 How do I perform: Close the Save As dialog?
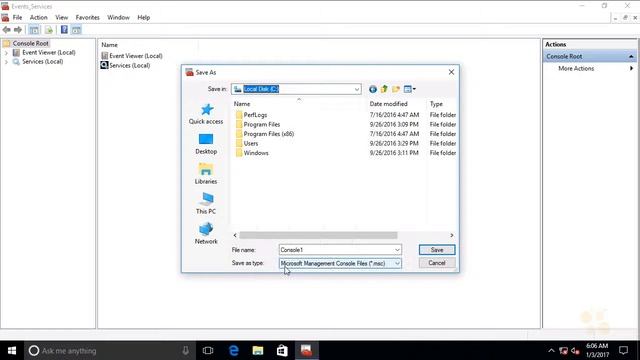[x=451, y=72]
